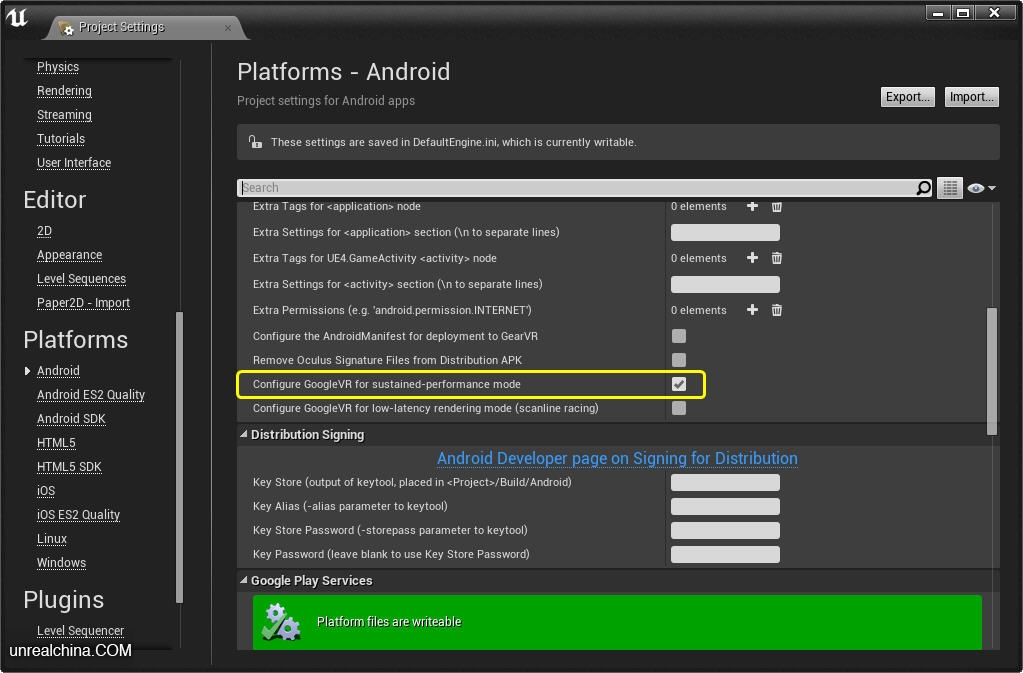Maximize the Project Settings window
Image resolution: width=1023 pixels, height=673 pixels.
[x=963, y=13]
